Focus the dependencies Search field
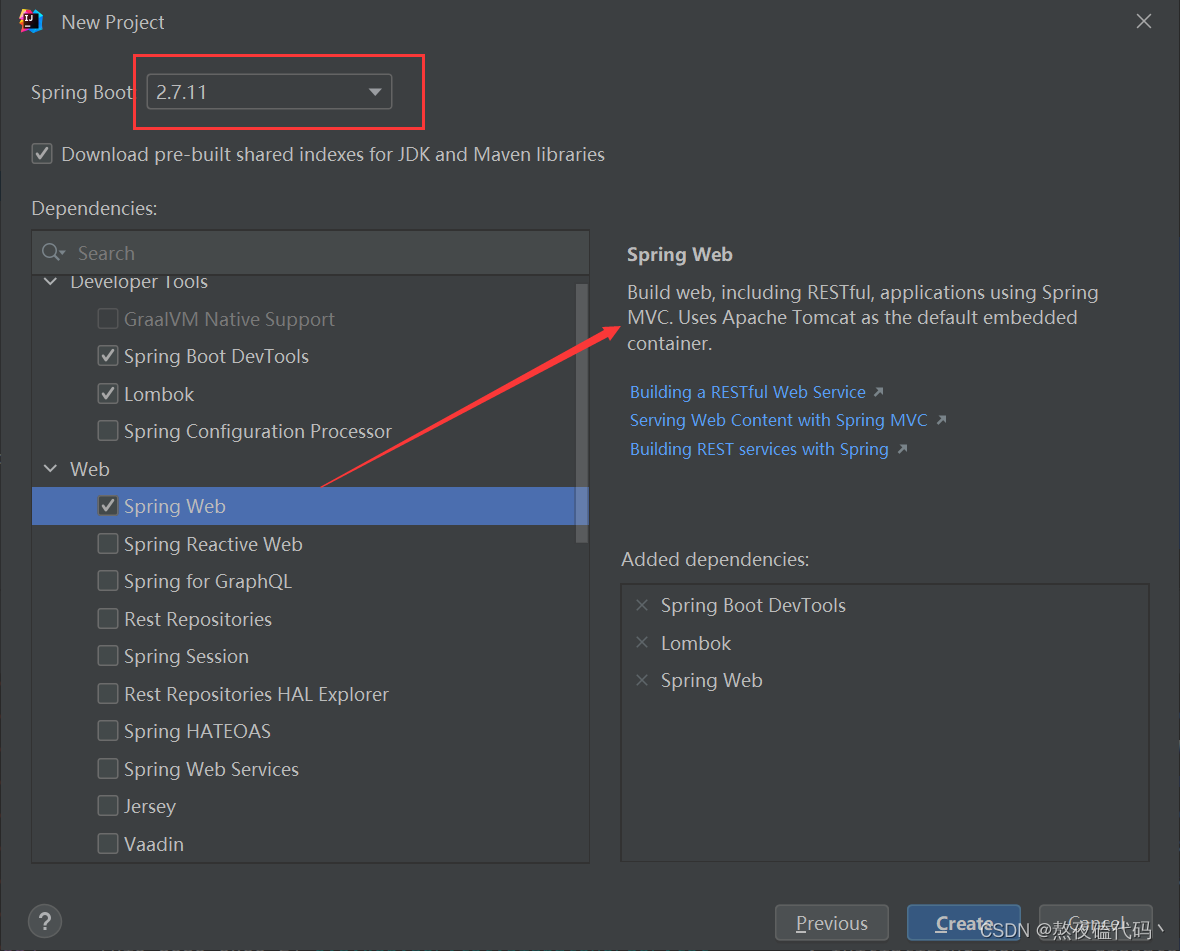This screenshot has height=951, width=1180. (x=310, y=253)
